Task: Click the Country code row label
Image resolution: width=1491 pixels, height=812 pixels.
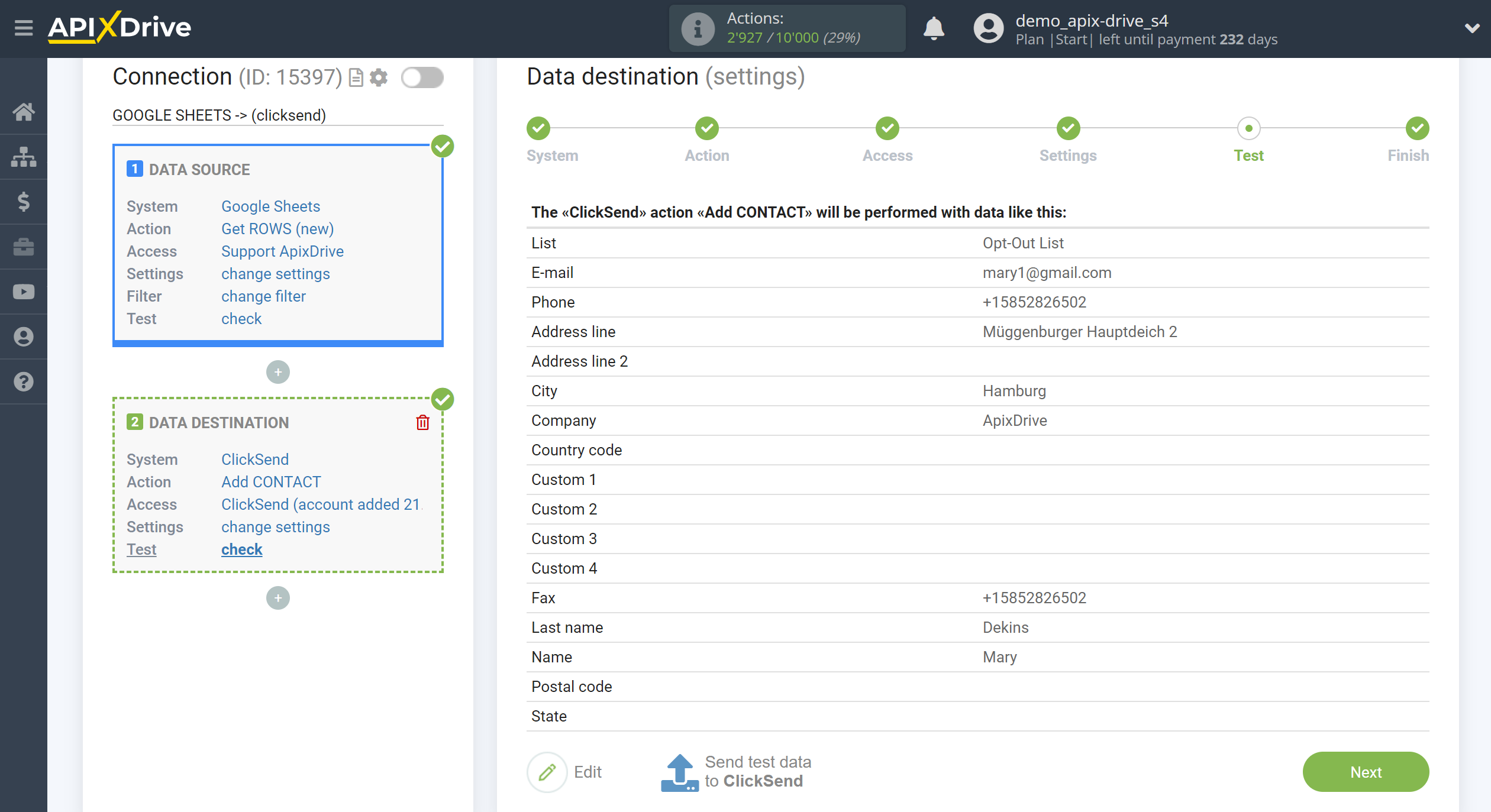Action: click(x=576, y=450)
